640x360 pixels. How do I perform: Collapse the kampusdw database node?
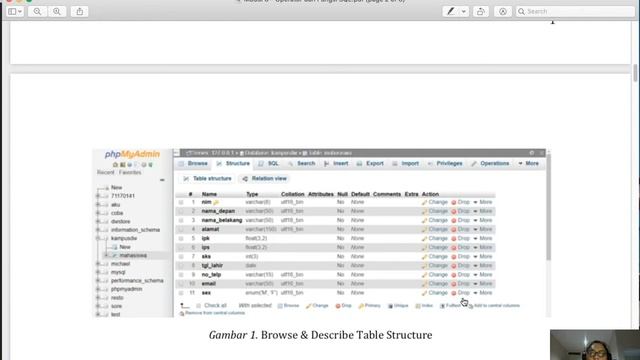(98, 238)
